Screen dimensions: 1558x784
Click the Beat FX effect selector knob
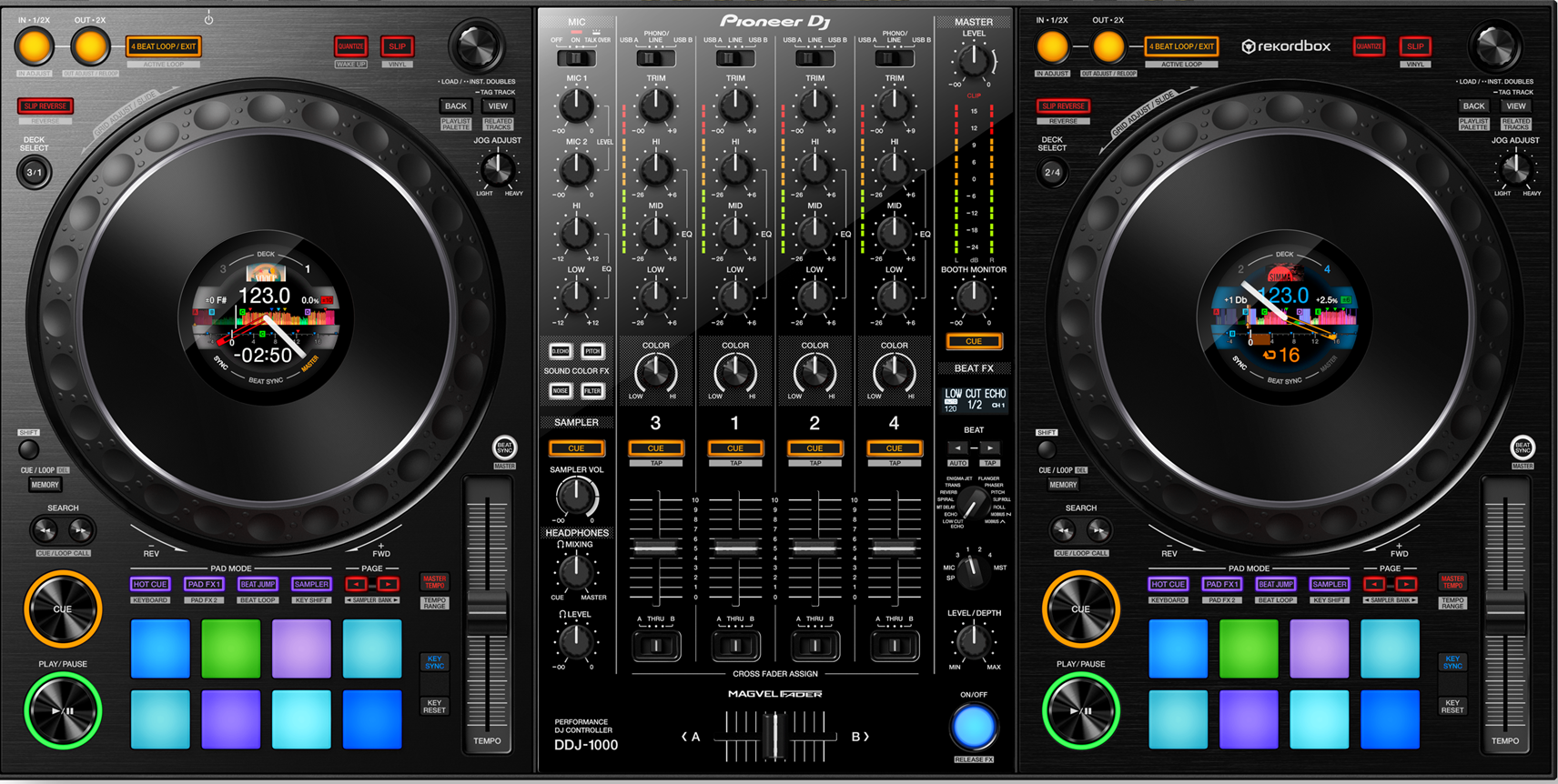point(973,503)
